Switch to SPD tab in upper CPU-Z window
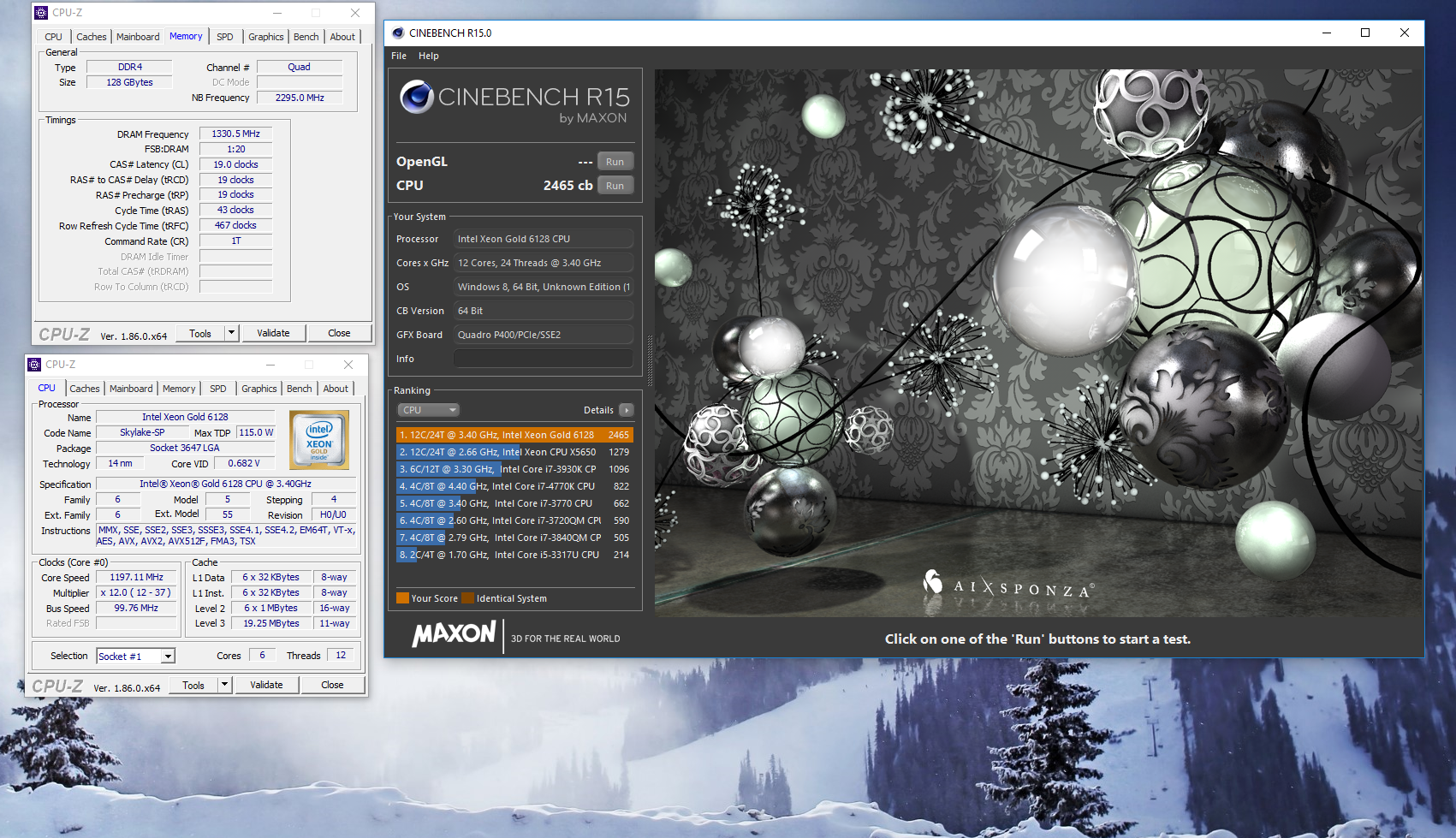 (225, 37)
